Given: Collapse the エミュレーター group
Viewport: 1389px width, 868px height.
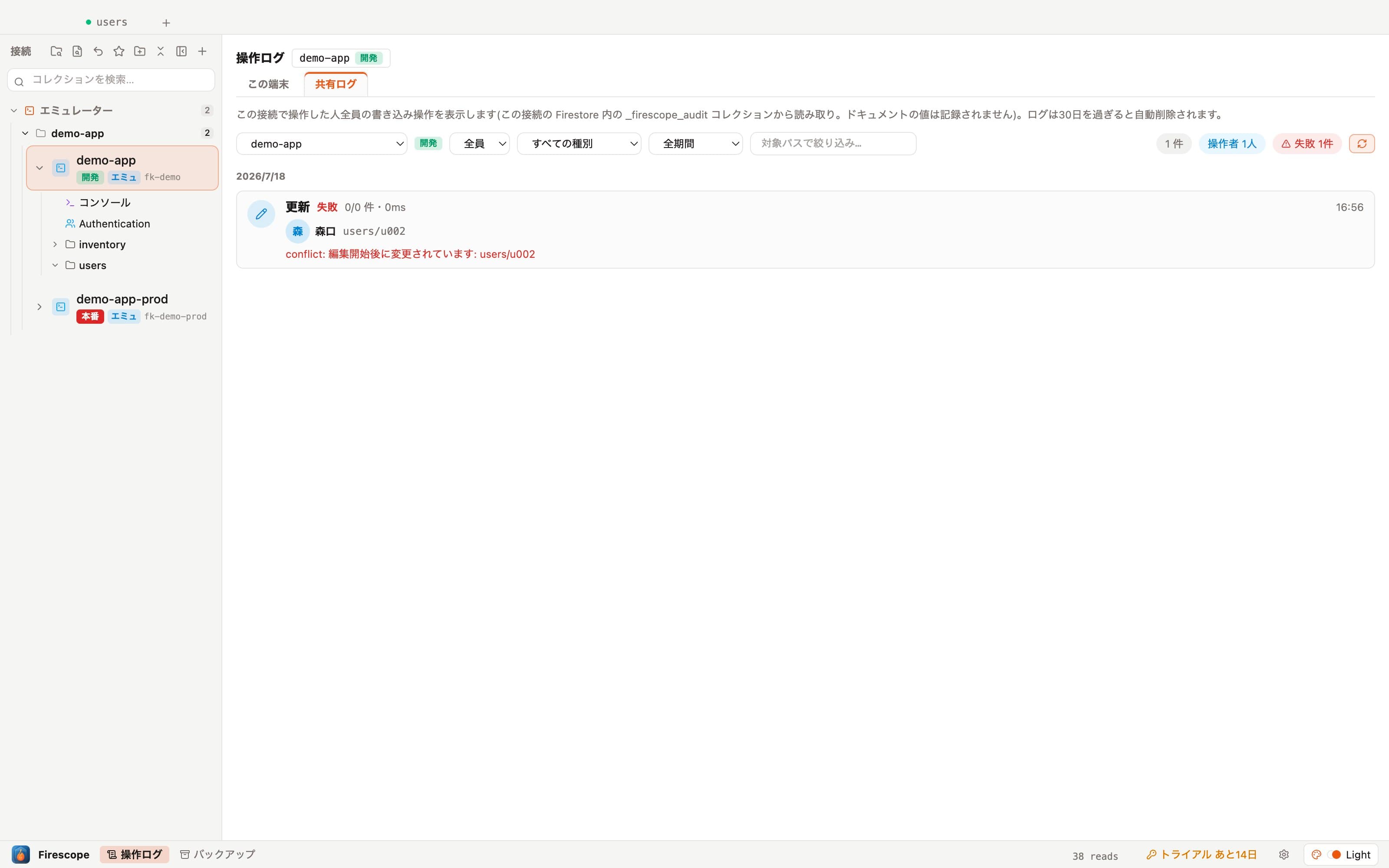Looking at the screenshot, I should 14,110.
